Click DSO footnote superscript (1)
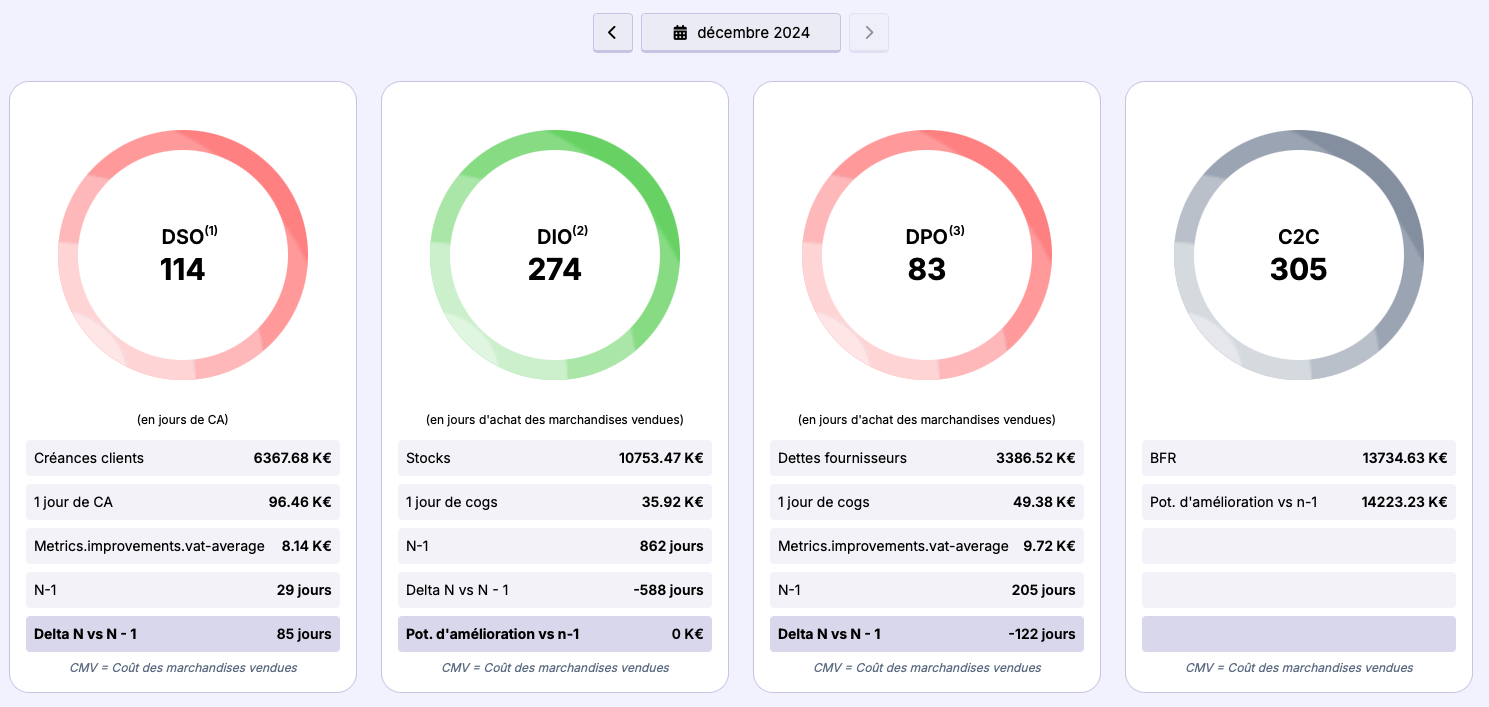This screenshot has height=707, width=1489. pos(211,231)
